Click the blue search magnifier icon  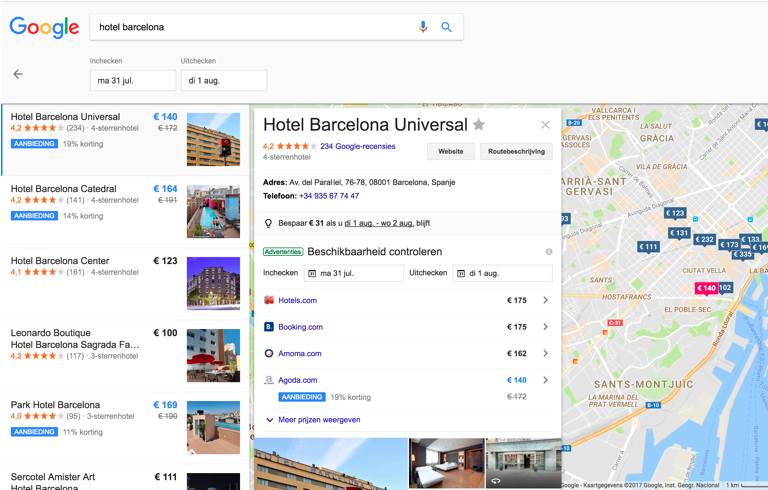coord(446,27)
